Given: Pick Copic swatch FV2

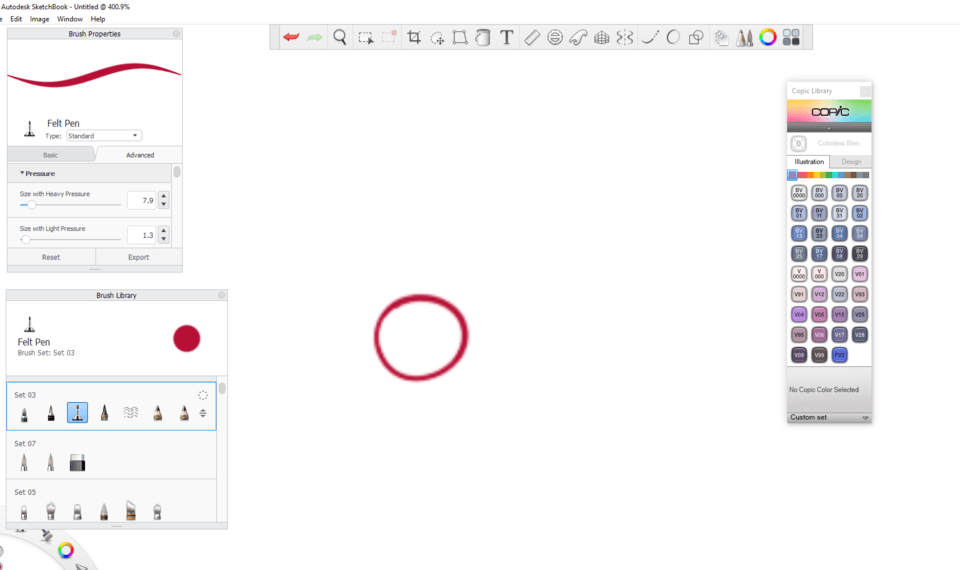Looking at the screenshot, I should pos(839,355).
